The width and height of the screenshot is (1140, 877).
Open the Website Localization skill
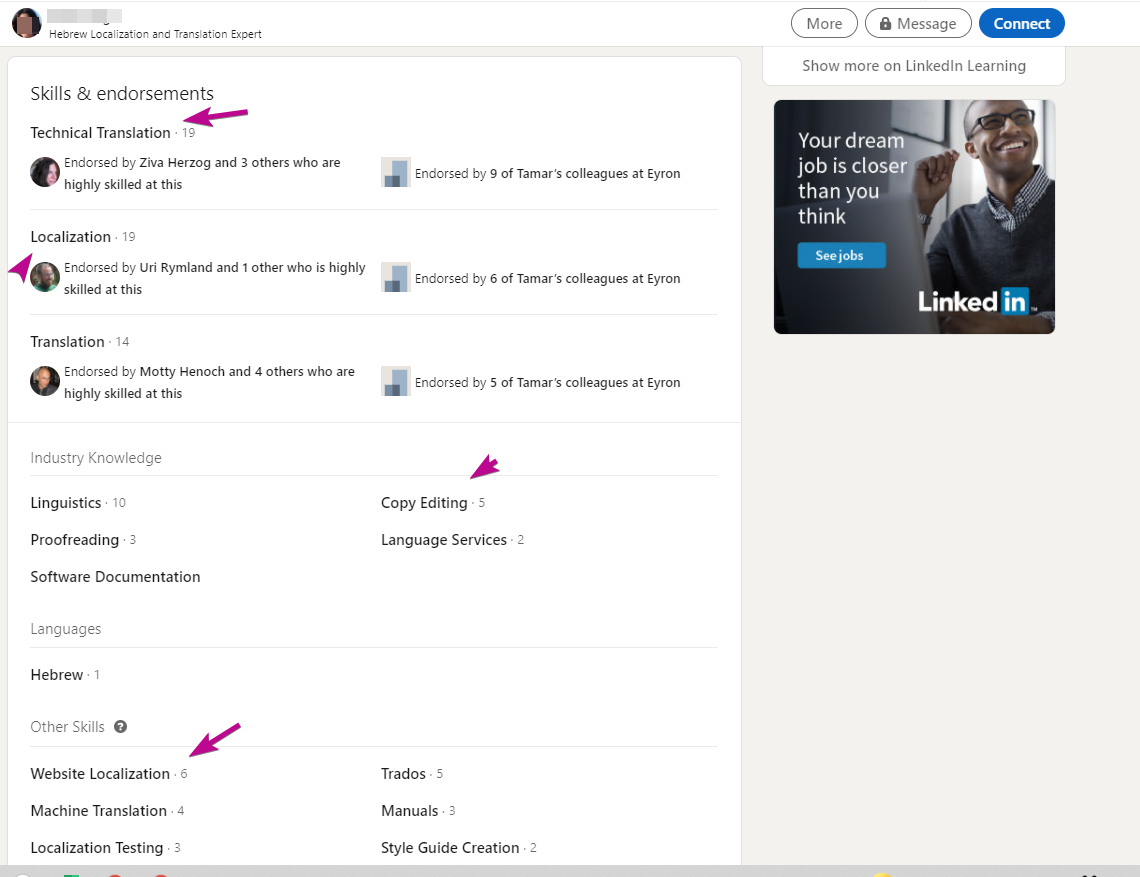pos(100,774)
